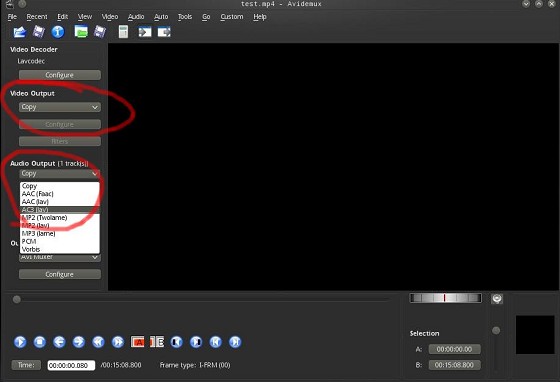Click the Save Video floppy icon
Screen dimensions: 560x382
tap(39, 32)
